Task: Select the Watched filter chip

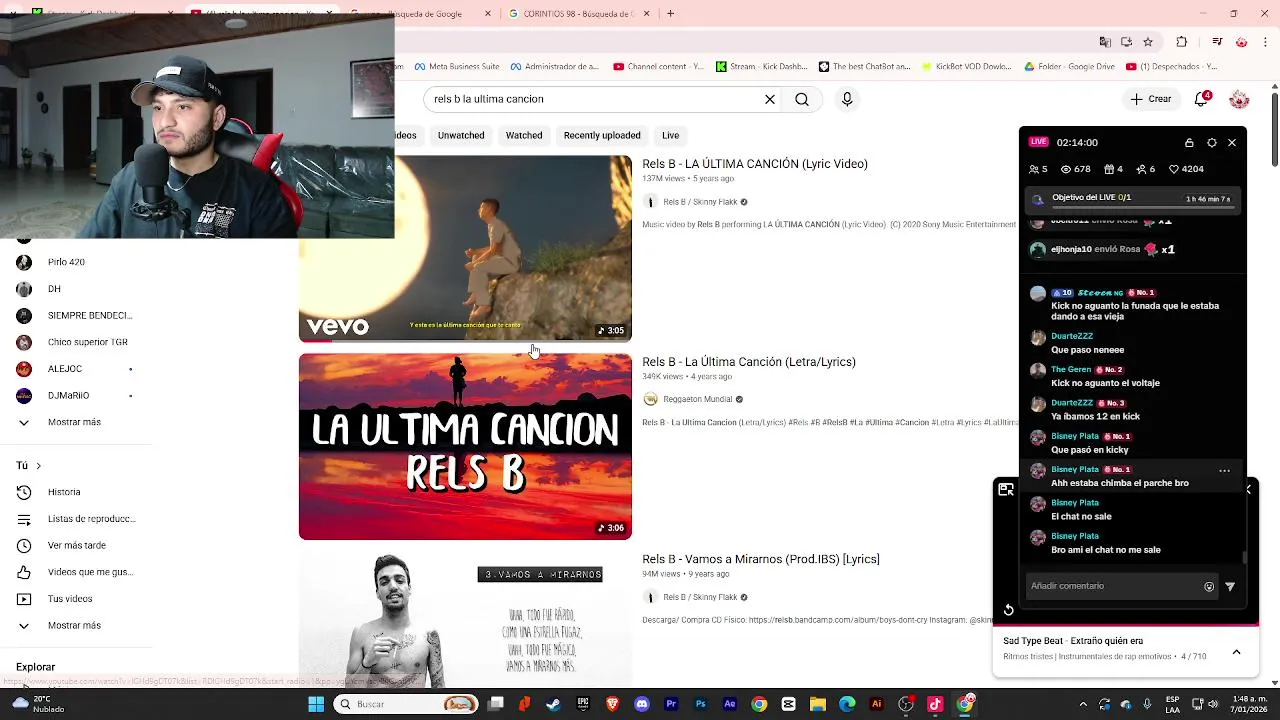Action: tap(524, 135)
